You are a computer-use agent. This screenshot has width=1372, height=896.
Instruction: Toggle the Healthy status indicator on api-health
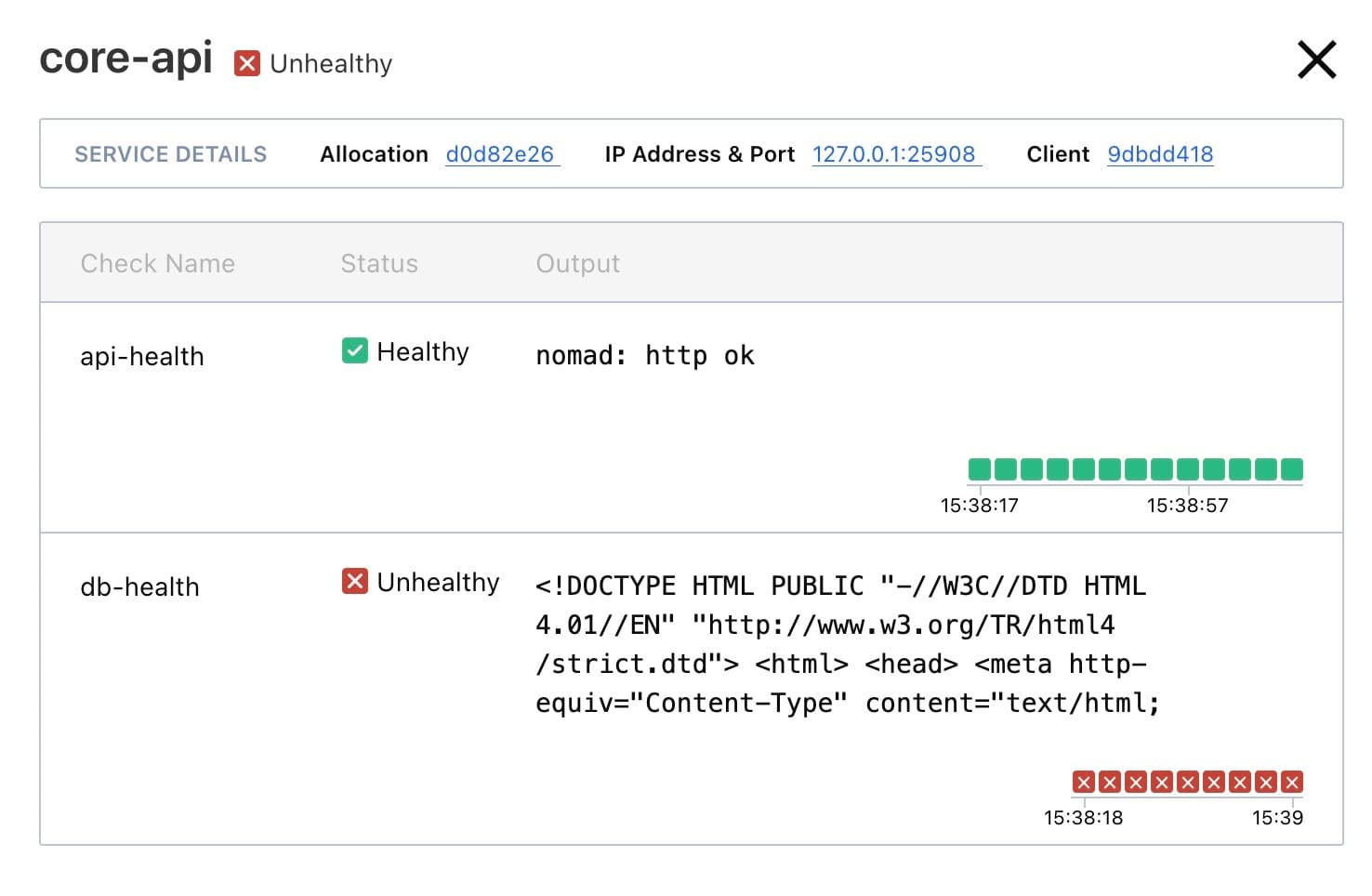pyautogui.click(x=353, y=351)
